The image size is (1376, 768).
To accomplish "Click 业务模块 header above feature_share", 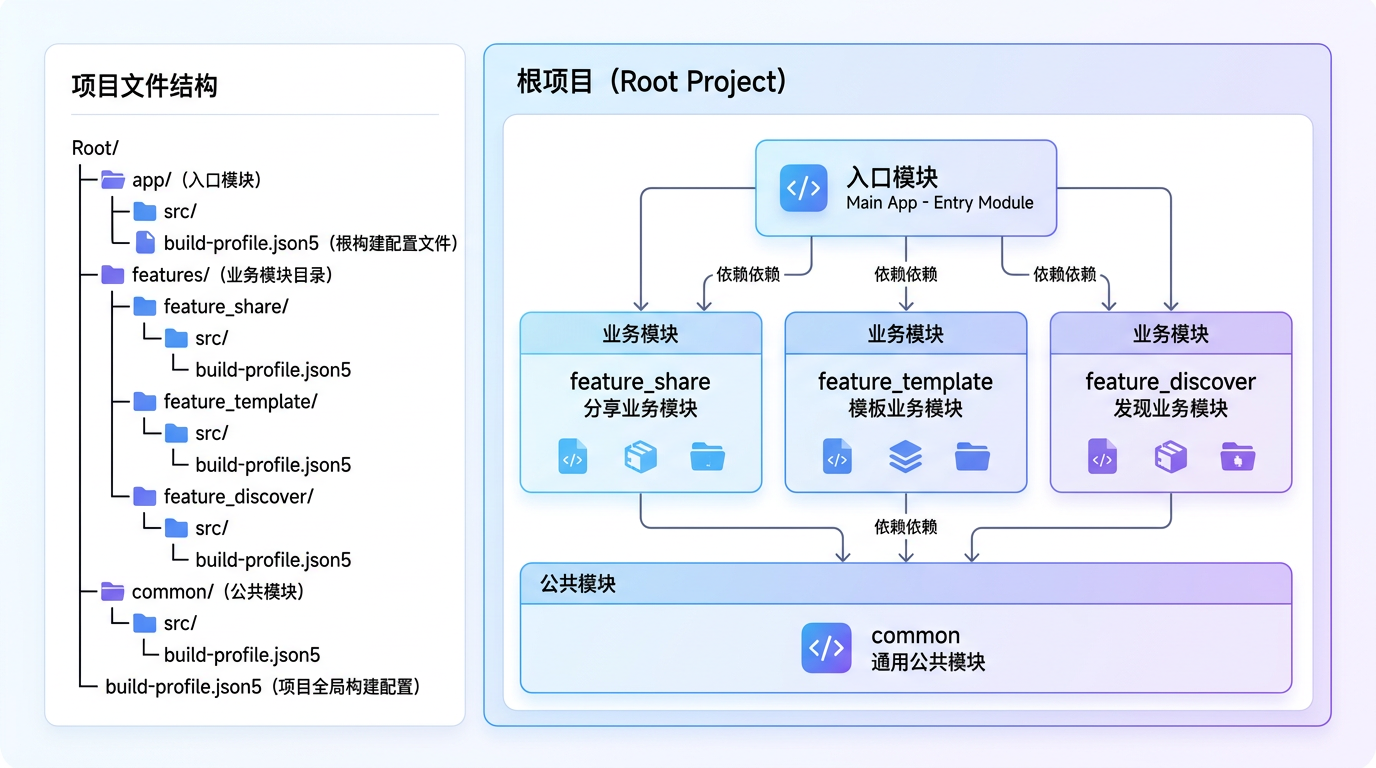I will point(641,334).
